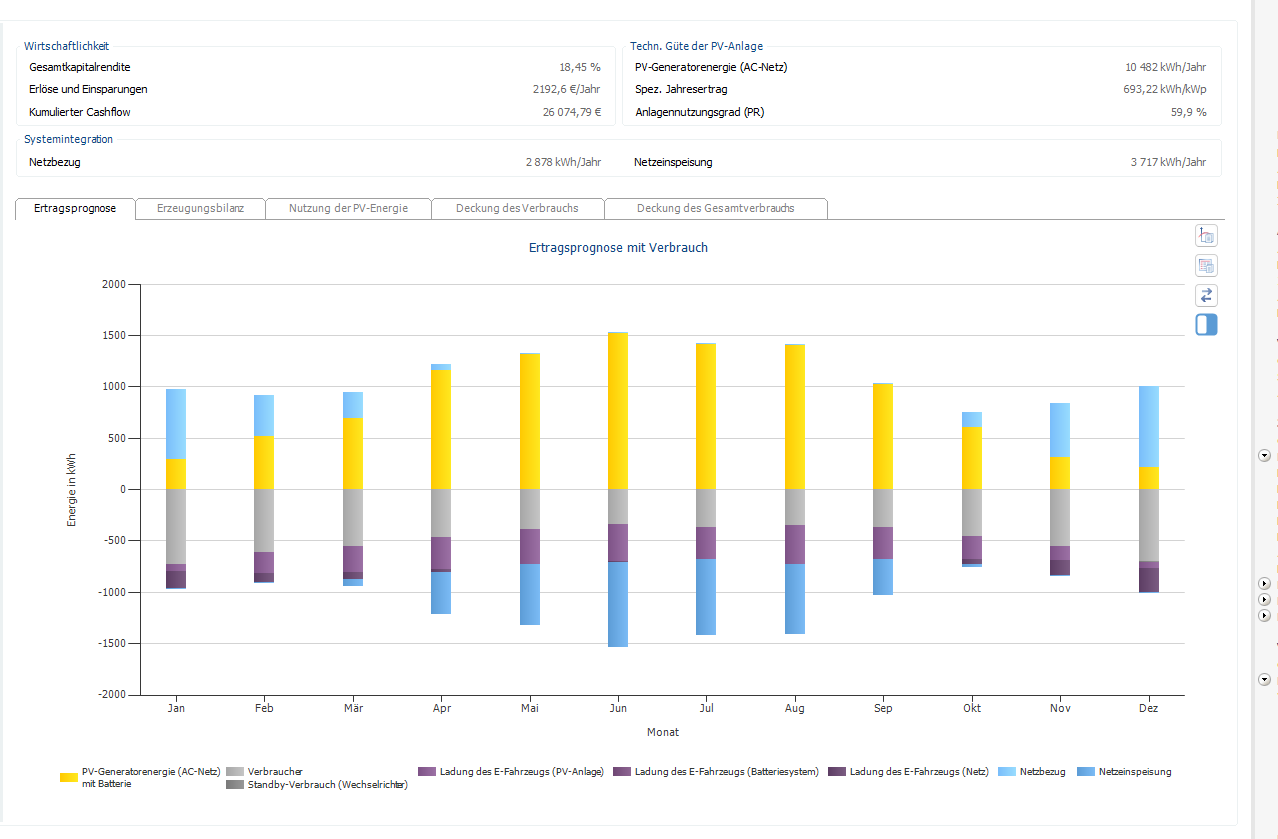Collapse the bottom down-arrow expander at right edge
The image size is (1278, 839).
[1264, 680]
